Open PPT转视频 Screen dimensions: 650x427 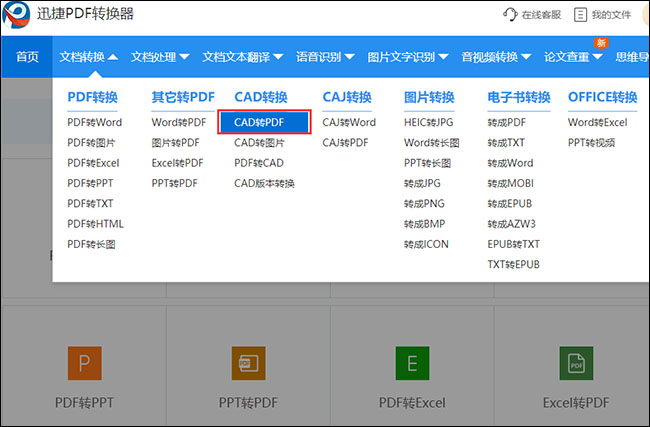click(592, 143)
